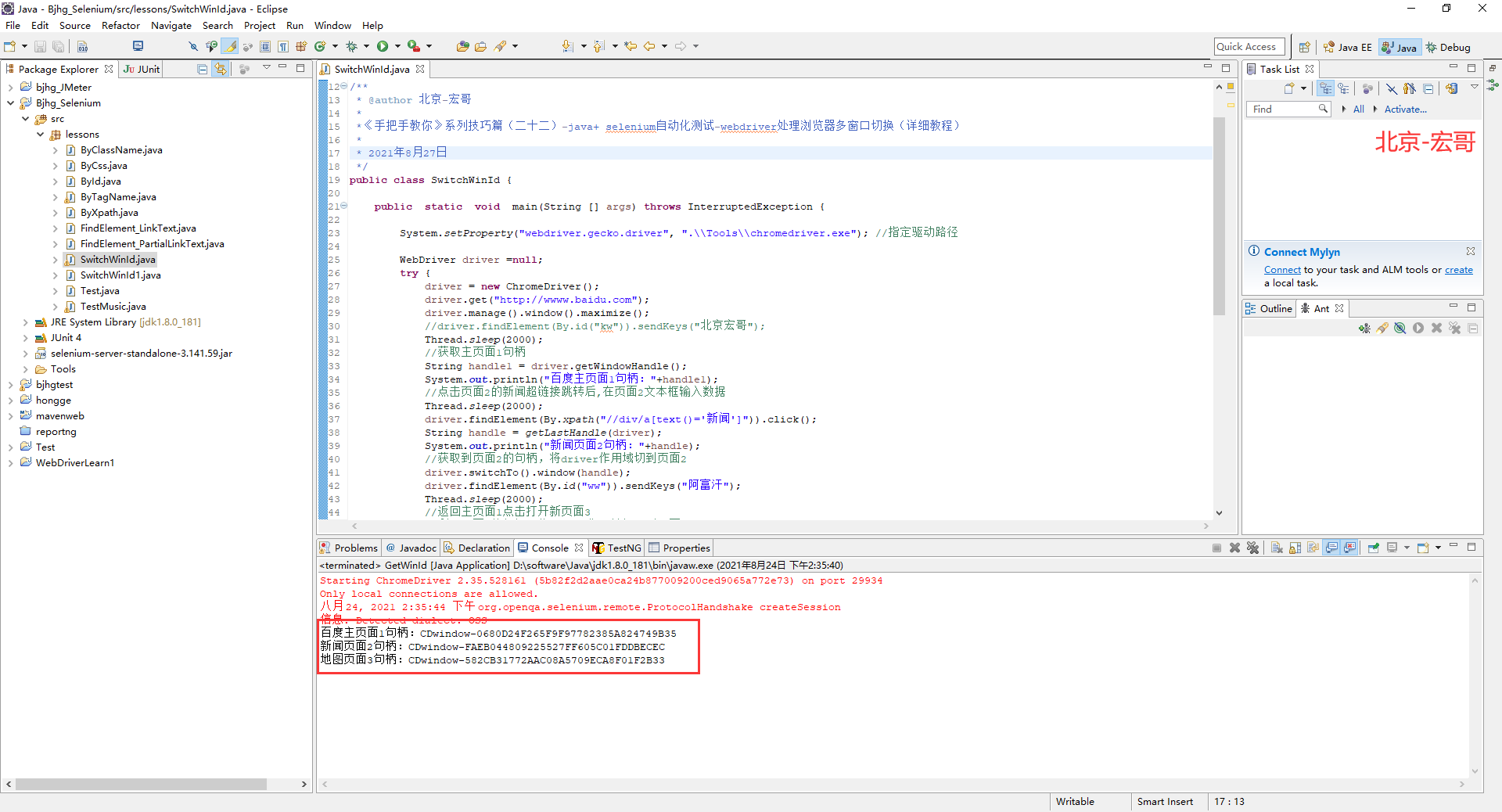Click the Last Edit Location arrow icon

coord(631,46)
